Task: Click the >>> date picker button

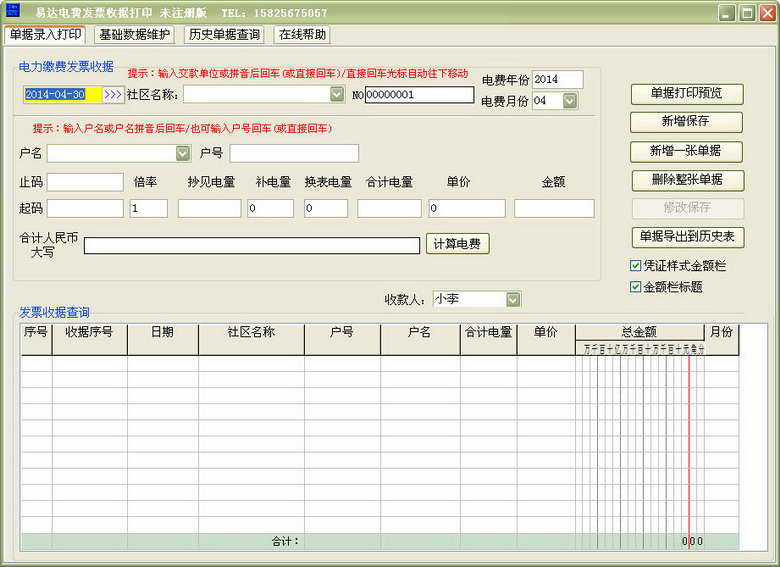Action: point(113,94)
